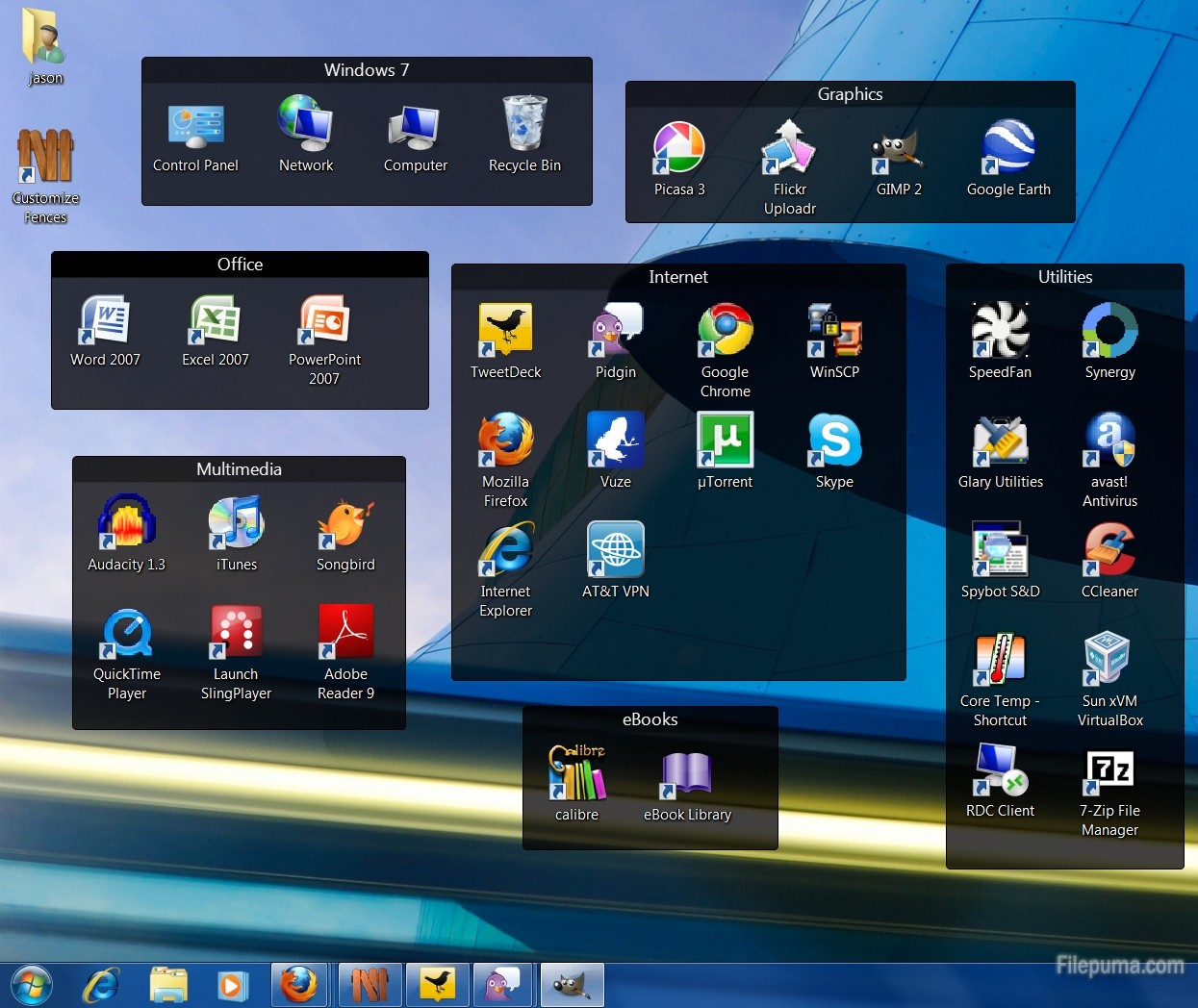Launch Windows Media Player from taskbar
The width and height of the screenshot is (1198, 1008).
233,985
